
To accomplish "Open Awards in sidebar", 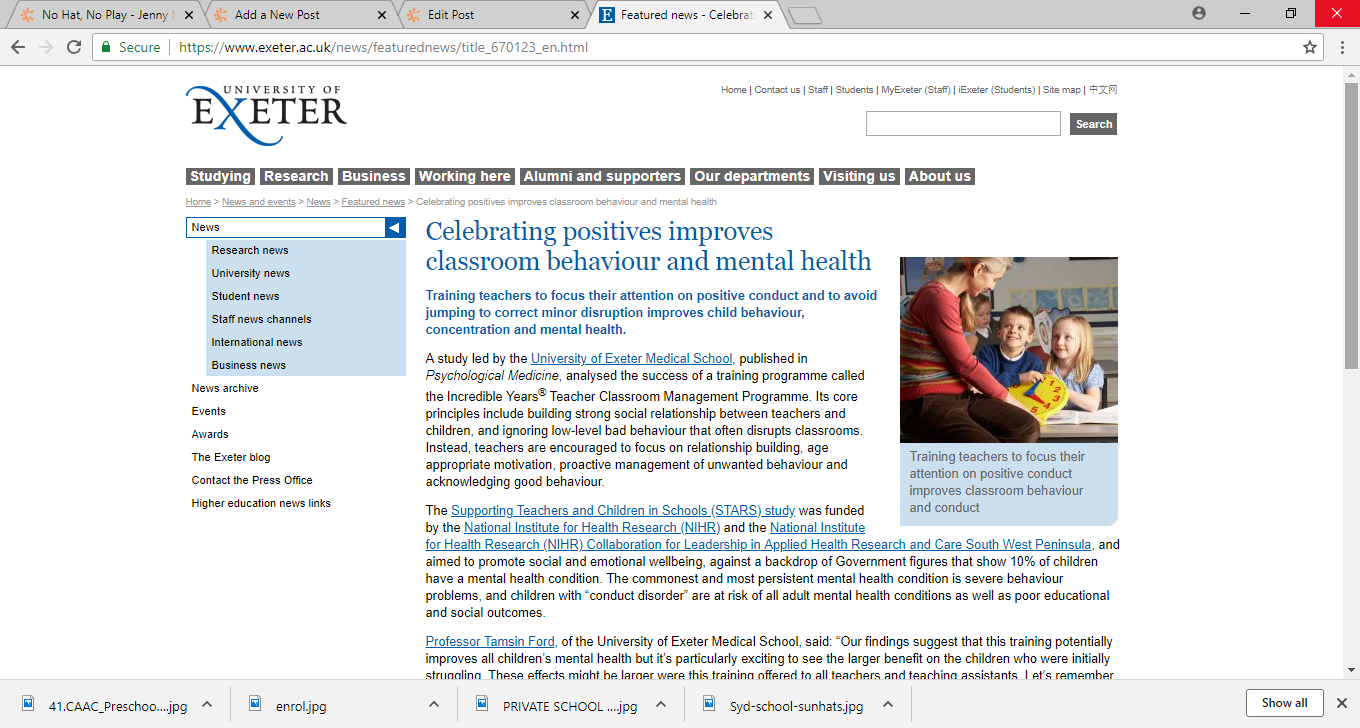I will [210, 434].
